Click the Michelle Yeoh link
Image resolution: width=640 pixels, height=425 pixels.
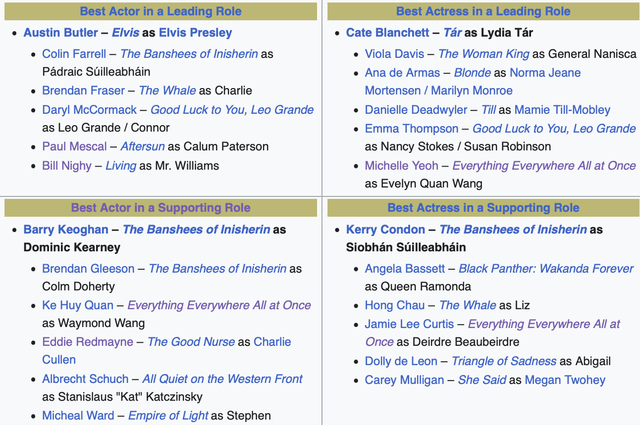point(402,166)
